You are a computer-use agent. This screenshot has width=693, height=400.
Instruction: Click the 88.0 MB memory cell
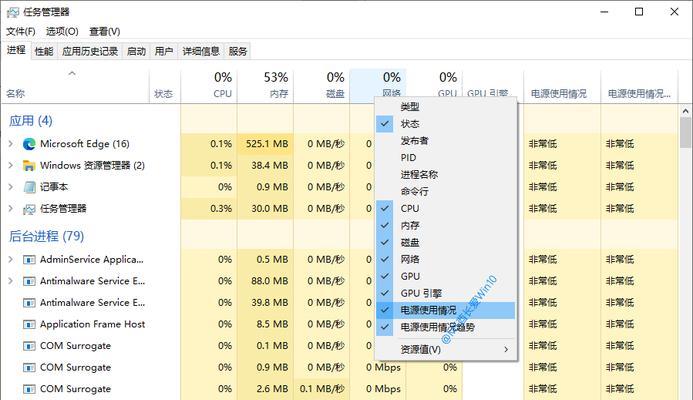[265, 281]
